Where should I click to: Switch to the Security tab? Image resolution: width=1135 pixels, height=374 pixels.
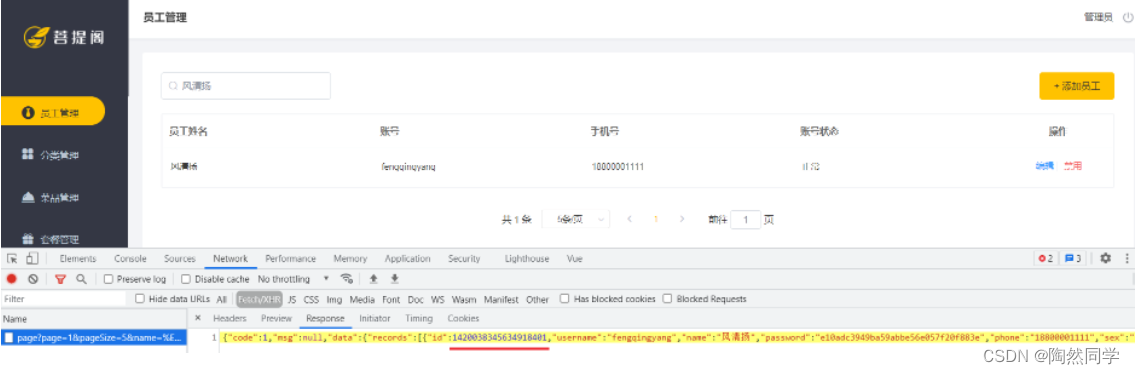pyautogui.click(x=464, y=258)
